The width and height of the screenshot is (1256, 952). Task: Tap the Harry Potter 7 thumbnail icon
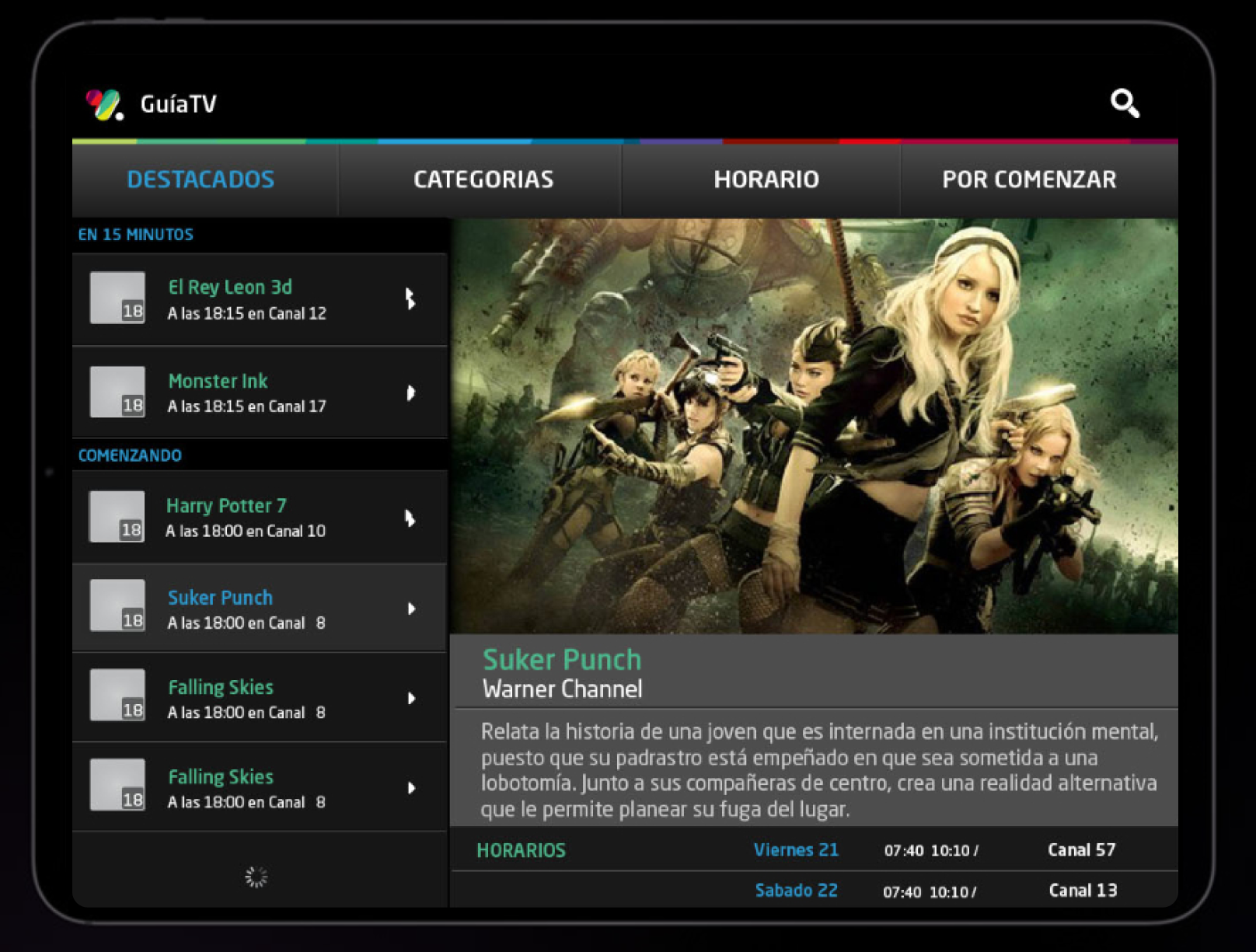click(x=117, y=517)
